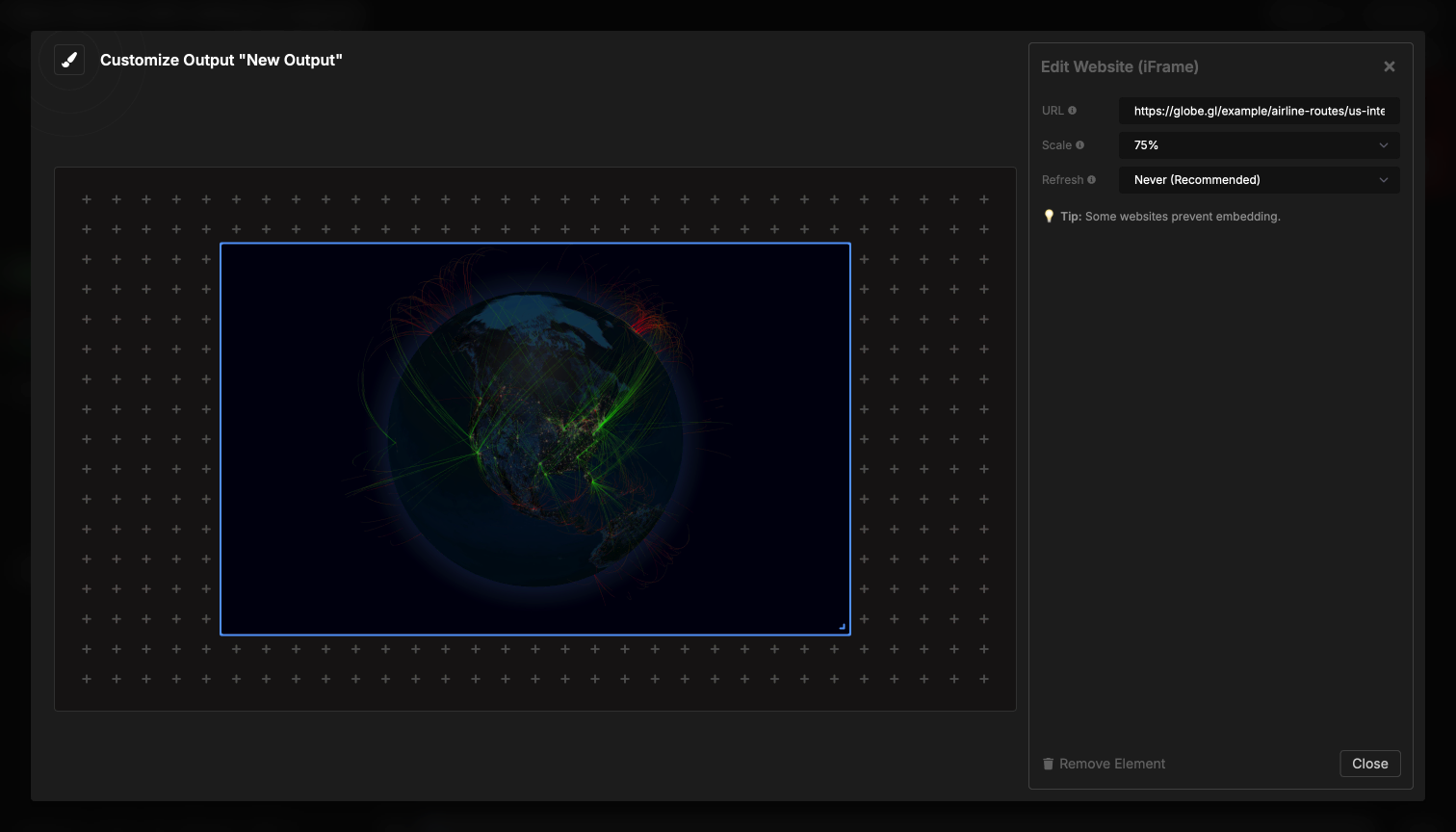1456x832 pixels.
Task: Click the info icon next to URL
Action: point(1073,110)
